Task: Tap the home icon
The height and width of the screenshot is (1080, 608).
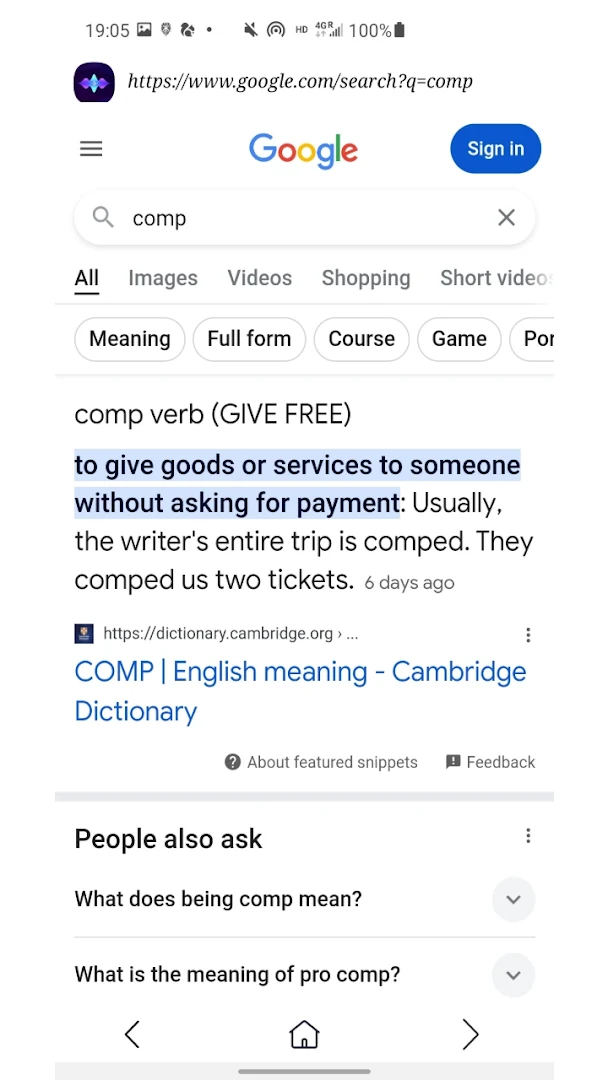Action: [304, 1034]
